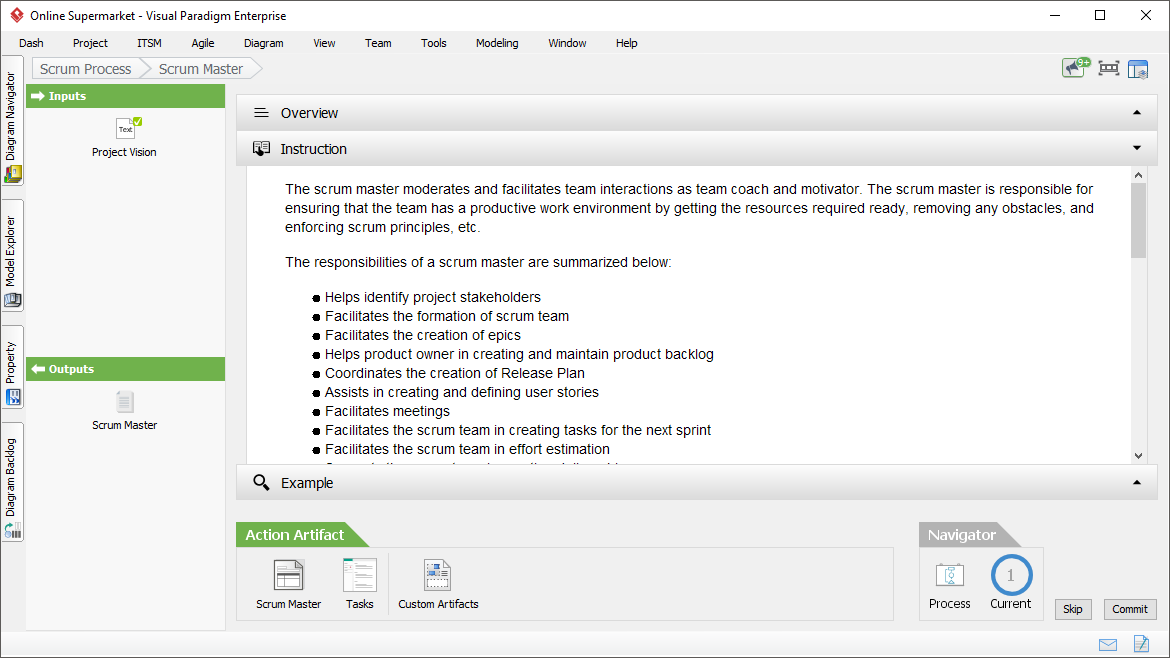Open the Modeling menu
The image size is (1170, 658).
pyautogui.click(x=497, y=43)
